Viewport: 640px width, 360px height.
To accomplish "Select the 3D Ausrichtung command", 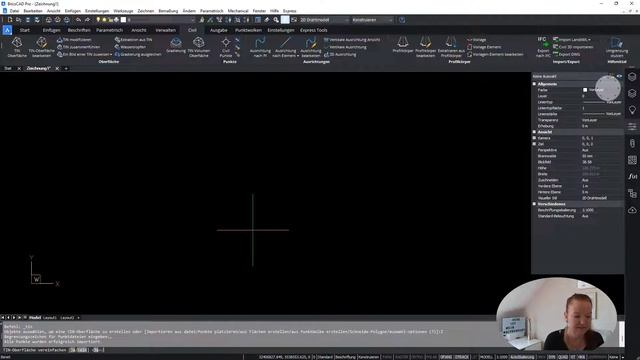I will (340, 54).
